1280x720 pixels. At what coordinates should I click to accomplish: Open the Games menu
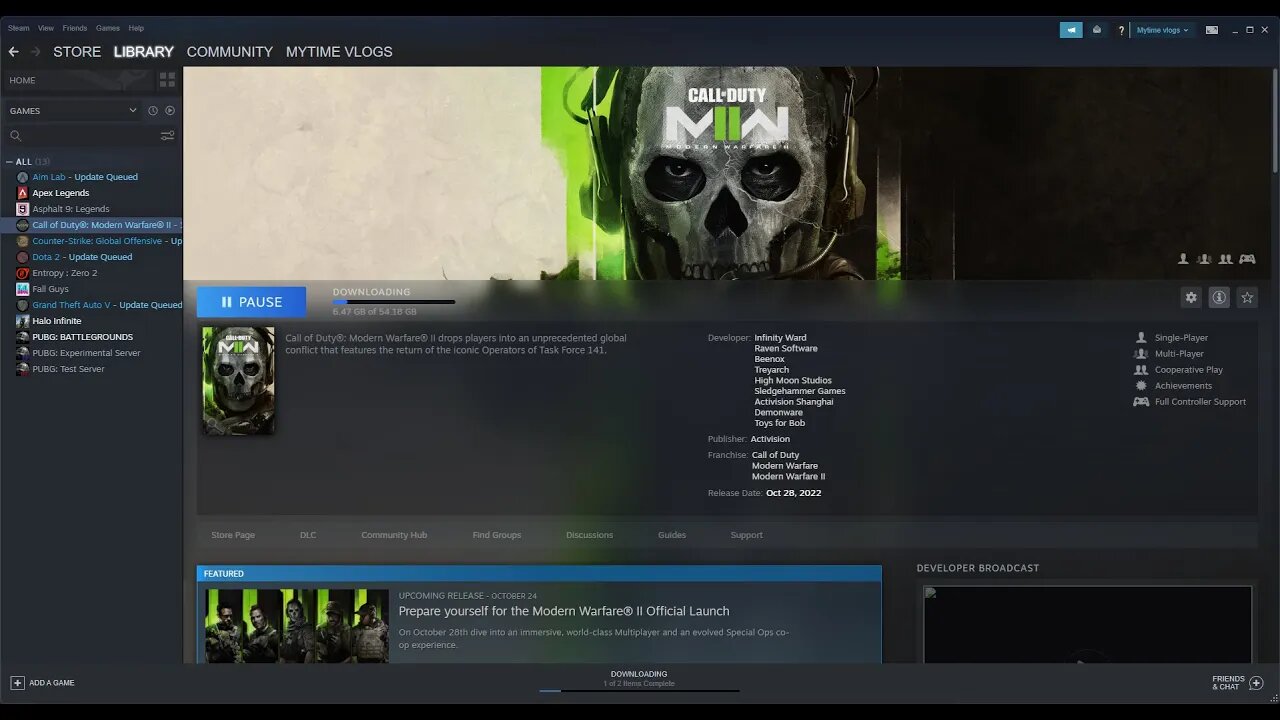click(108, 28)
